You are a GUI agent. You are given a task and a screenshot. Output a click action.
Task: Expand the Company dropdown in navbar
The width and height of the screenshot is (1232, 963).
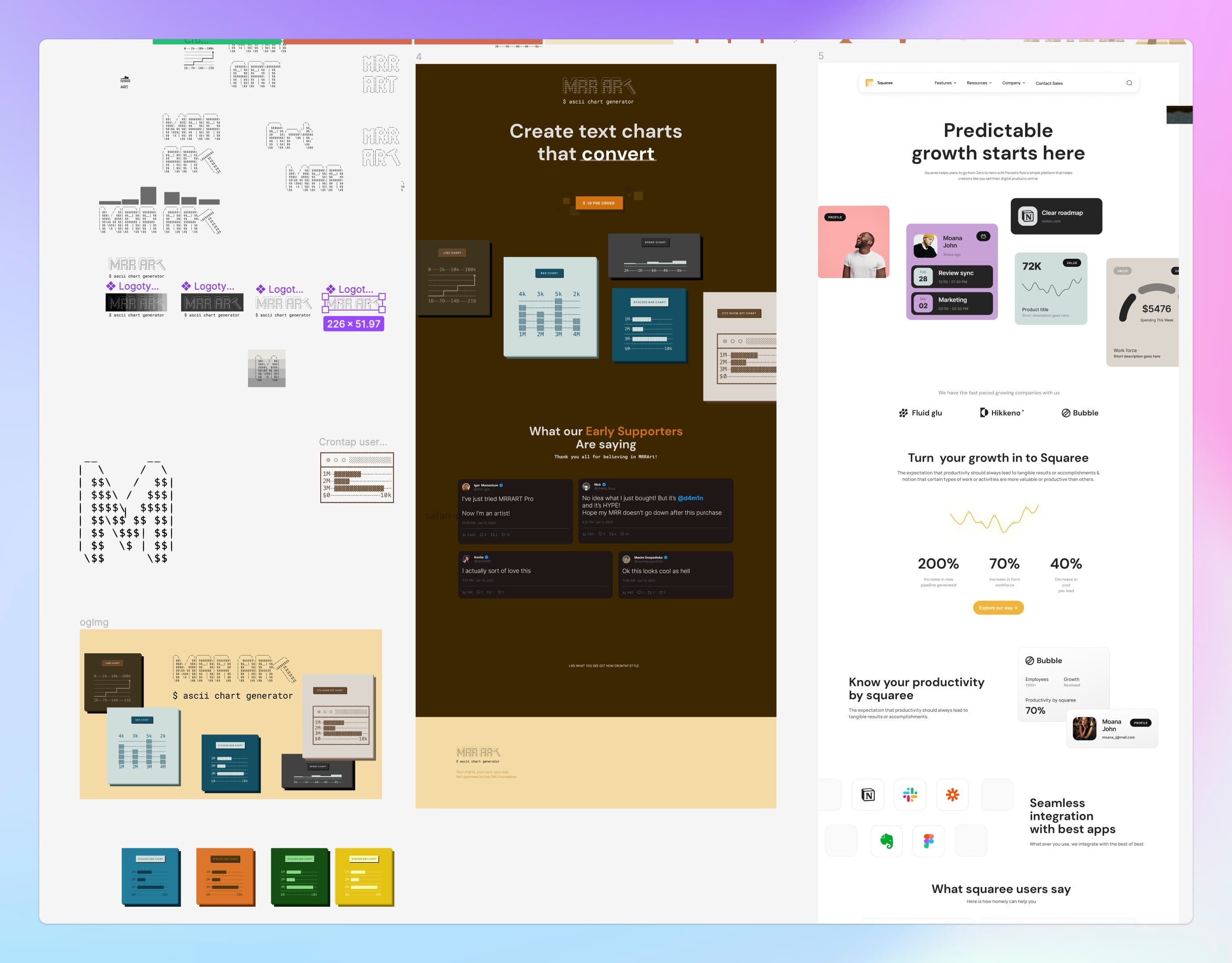tap(1013, 83)
